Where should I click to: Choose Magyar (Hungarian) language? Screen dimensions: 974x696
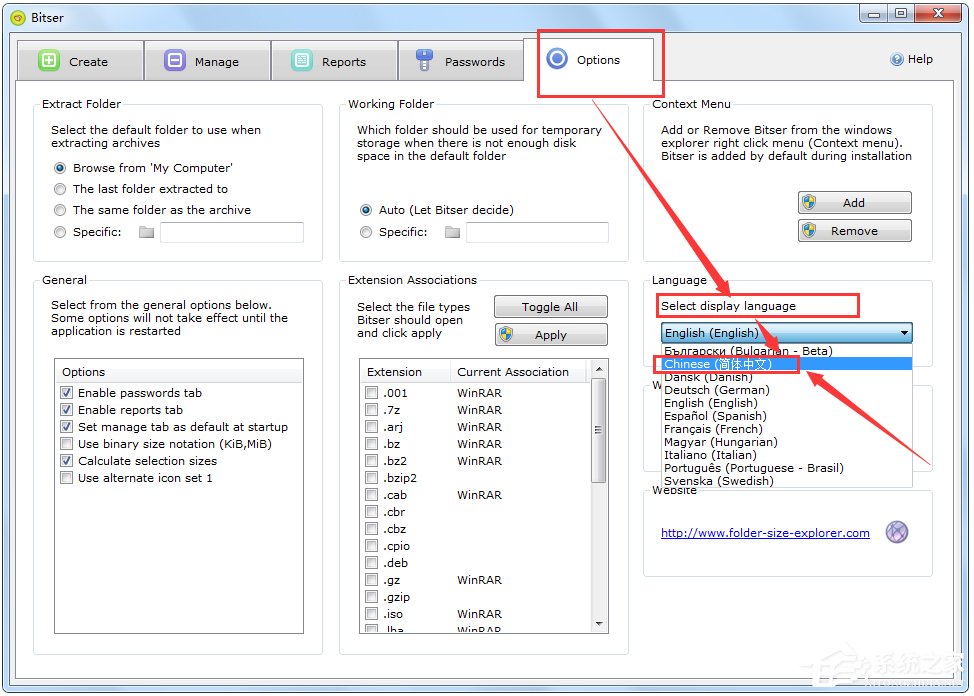786,442
